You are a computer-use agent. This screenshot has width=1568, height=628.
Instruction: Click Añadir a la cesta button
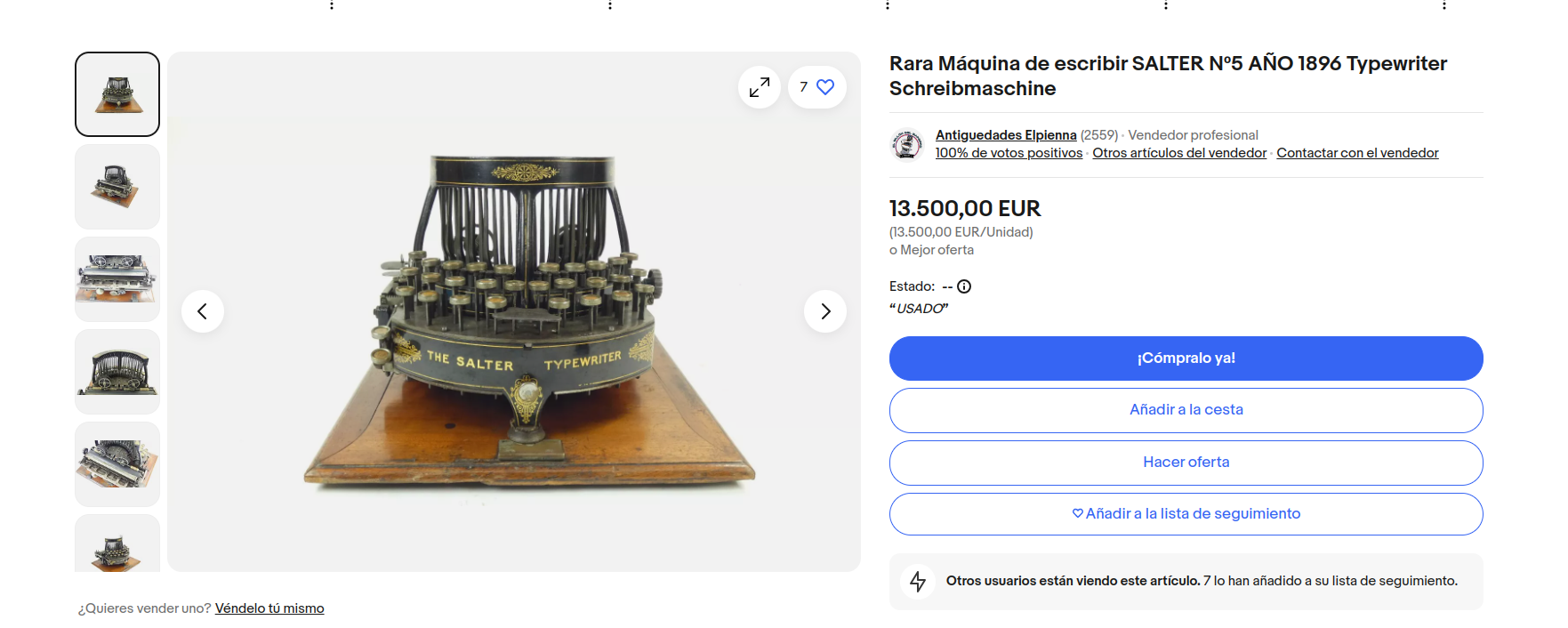click(x=1186, y=410)
